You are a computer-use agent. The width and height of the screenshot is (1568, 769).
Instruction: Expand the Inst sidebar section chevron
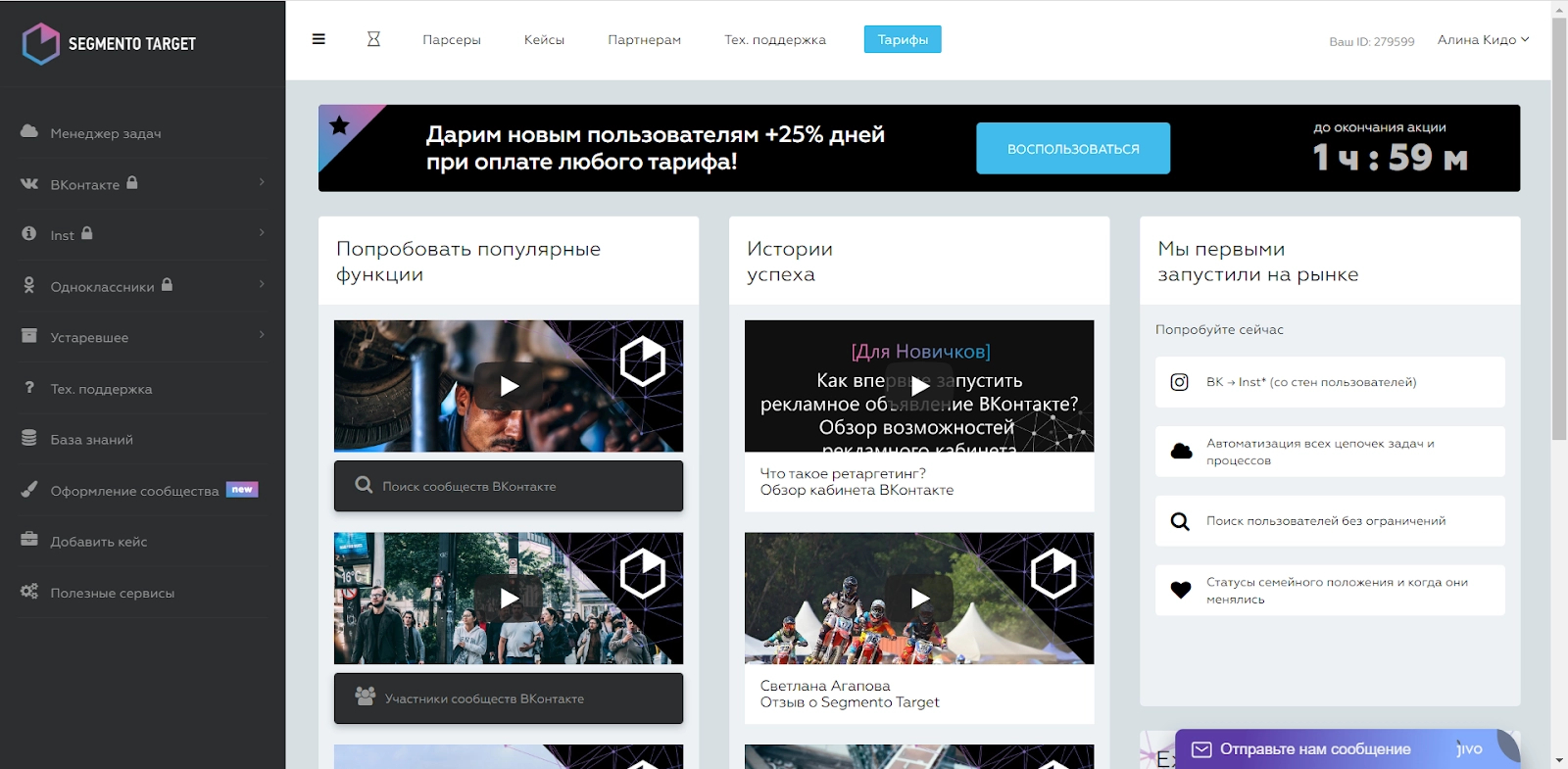(x=262, y=233)
